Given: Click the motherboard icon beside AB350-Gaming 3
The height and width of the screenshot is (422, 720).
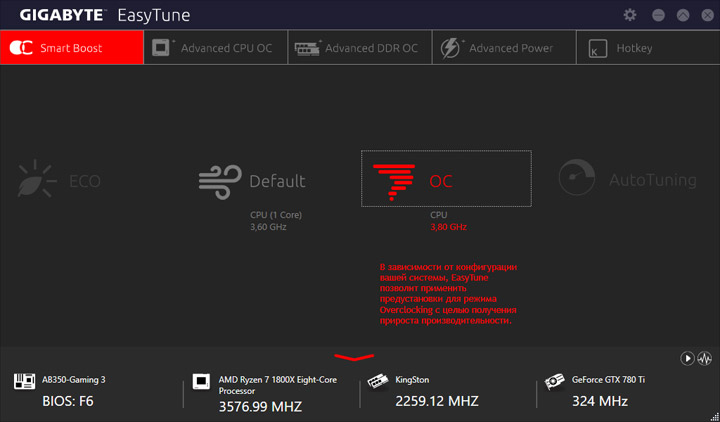Looking at the screenshot, I should 24,382.
